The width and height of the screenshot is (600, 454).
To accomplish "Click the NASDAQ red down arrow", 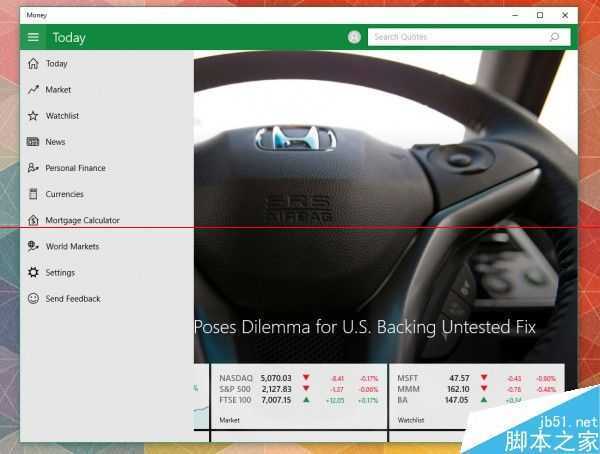I will click(306, 377).
